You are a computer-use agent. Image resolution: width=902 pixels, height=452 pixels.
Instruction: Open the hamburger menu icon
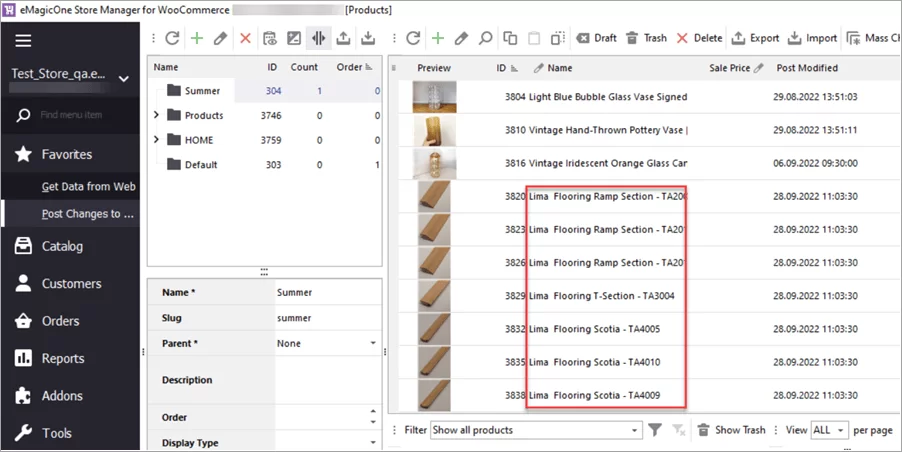[x=23, y=41]
